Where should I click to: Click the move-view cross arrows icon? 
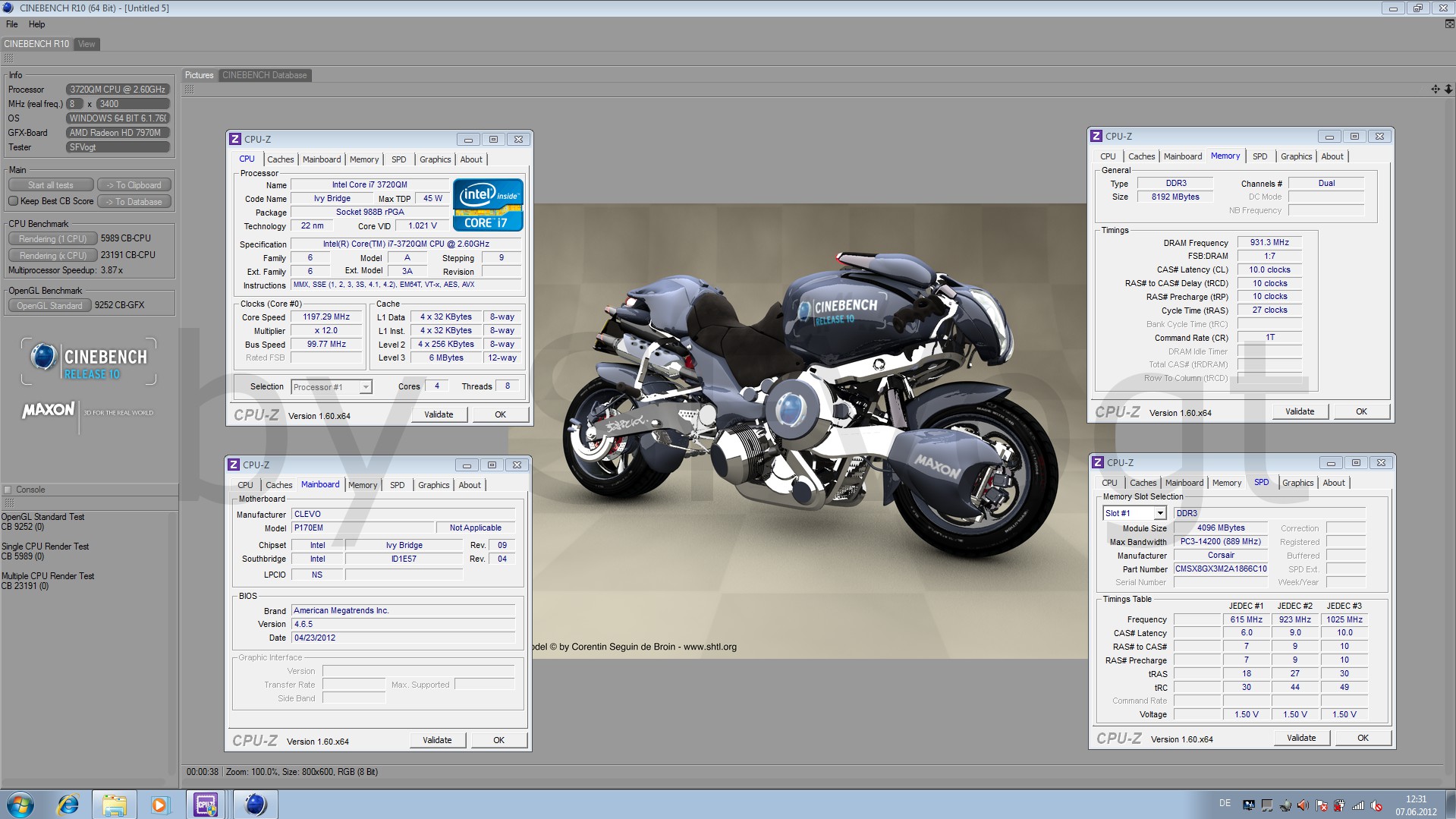pyautogui.click(x=1435, y=90)
